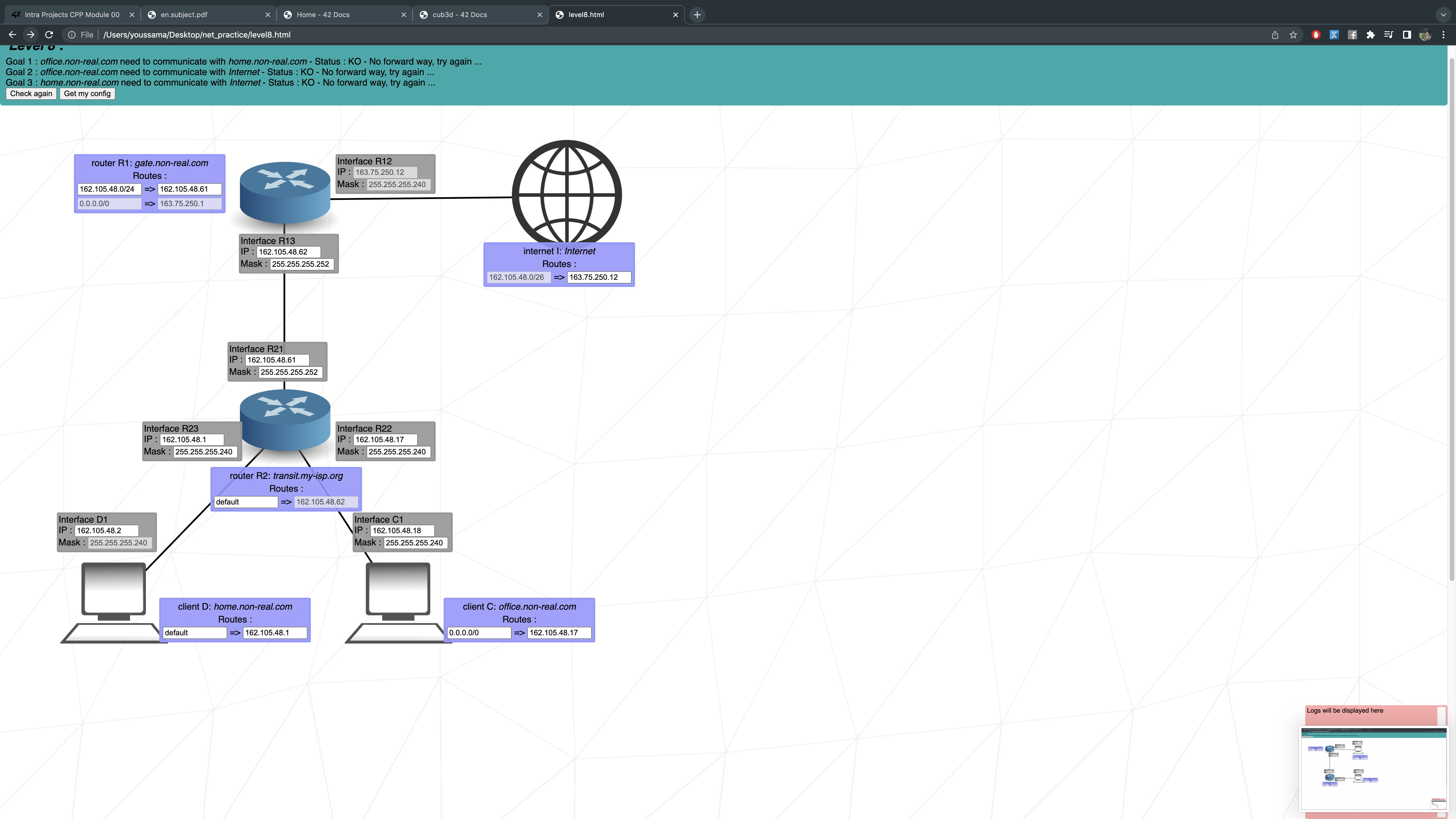
Task: Click the Get my config button
Action: point(87,94)
